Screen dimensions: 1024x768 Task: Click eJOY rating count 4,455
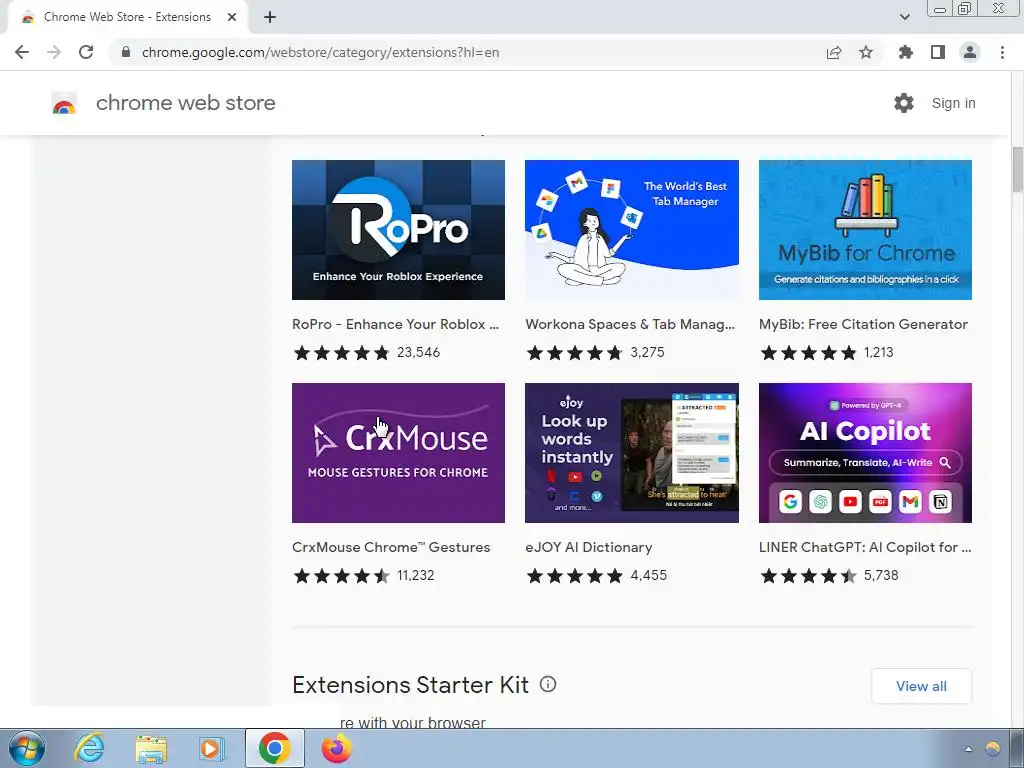648,575
